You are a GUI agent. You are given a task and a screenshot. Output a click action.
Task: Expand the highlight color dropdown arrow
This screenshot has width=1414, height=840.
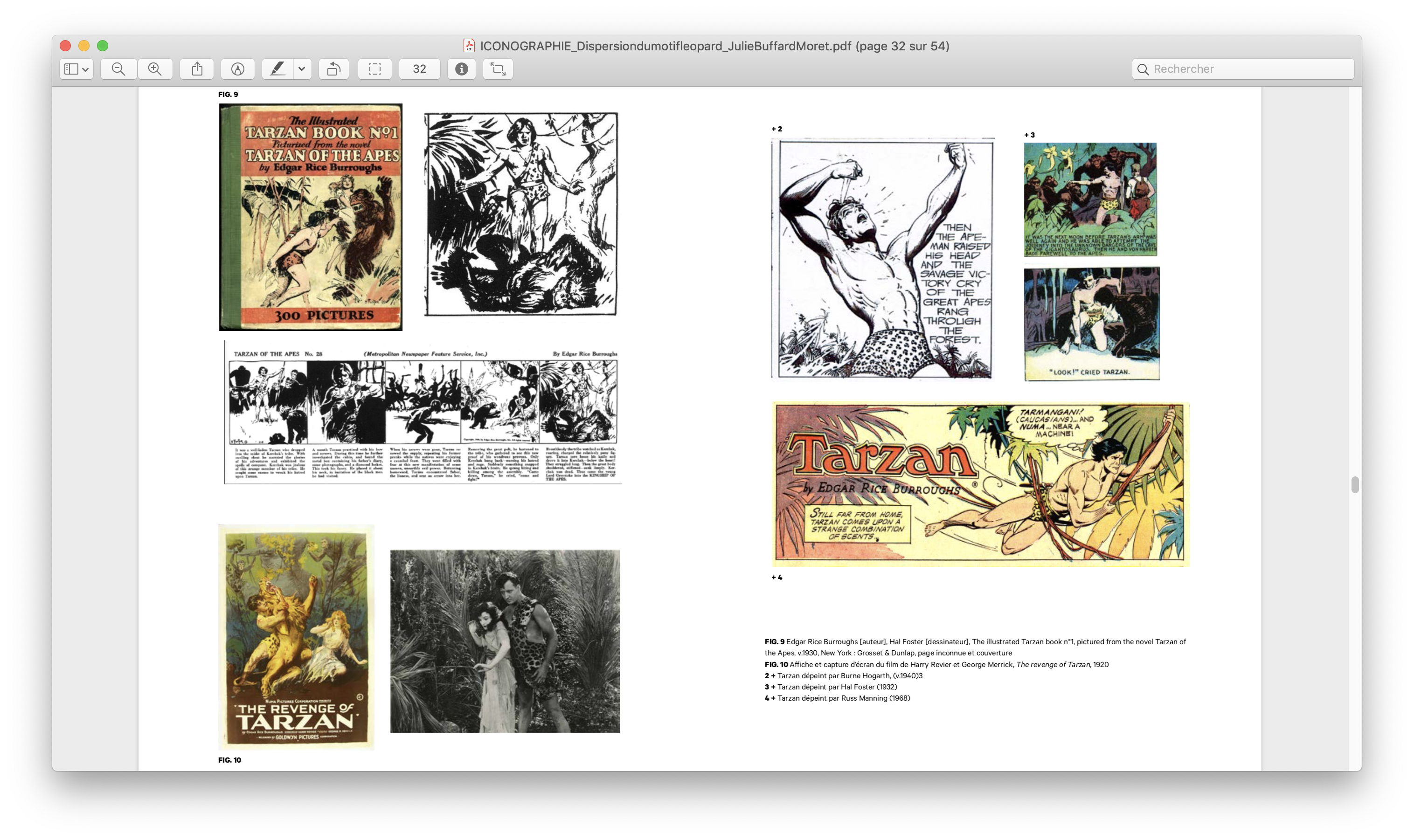pyautogui.click(x=302, y=69)
